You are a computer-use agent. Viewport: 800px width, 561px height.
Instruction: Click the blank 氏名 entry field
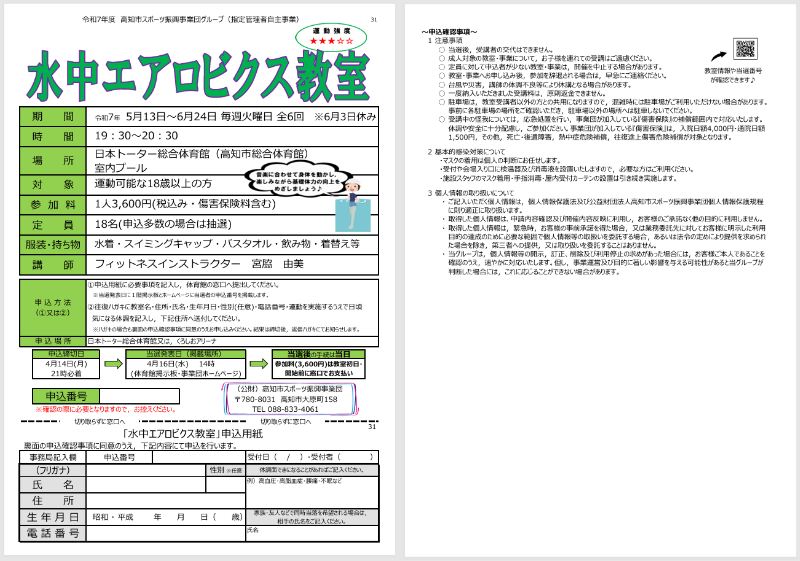[x=145, y=485]
